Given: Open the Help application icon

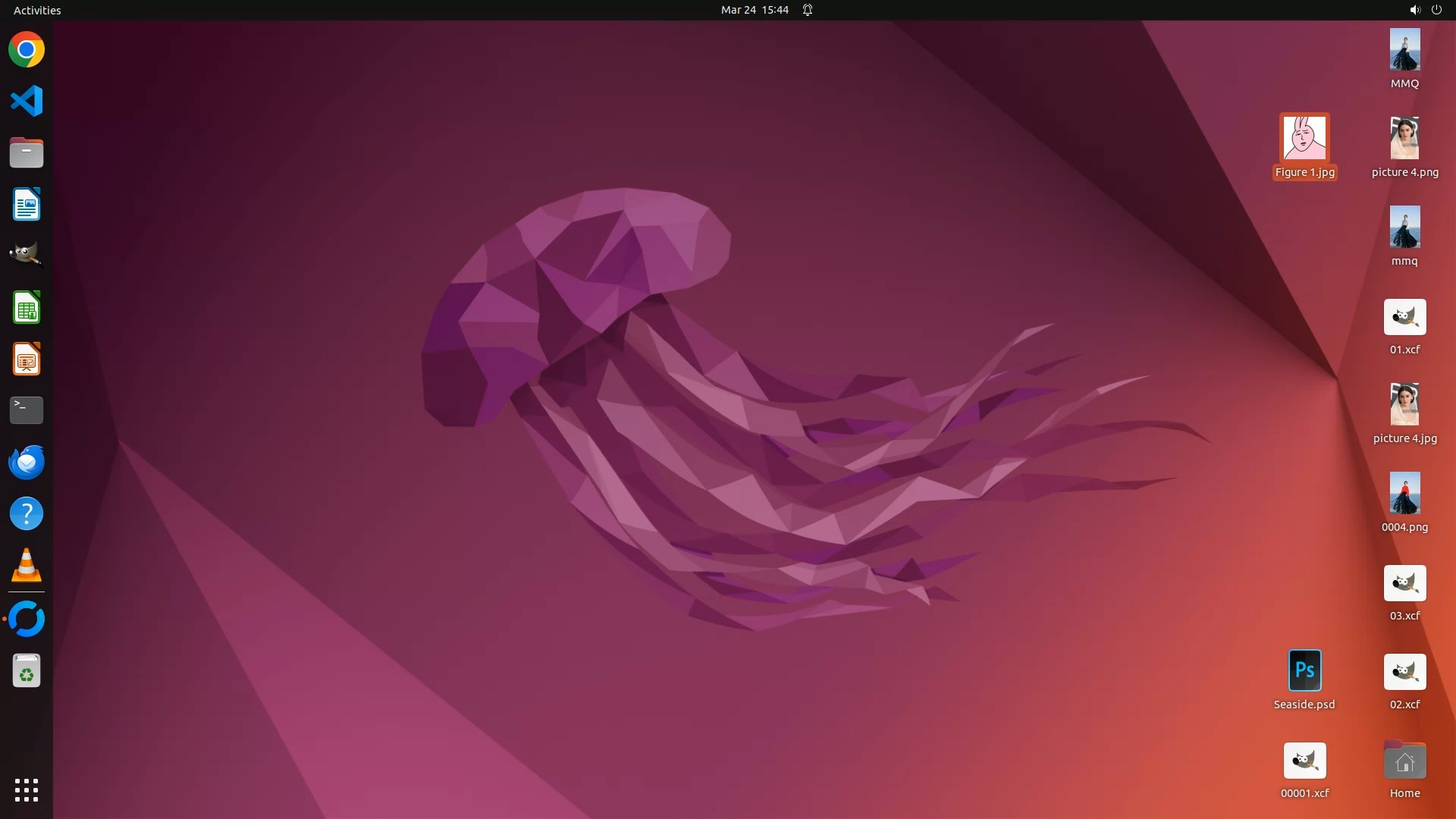Looking at the screenshot, I should (27, 513).
